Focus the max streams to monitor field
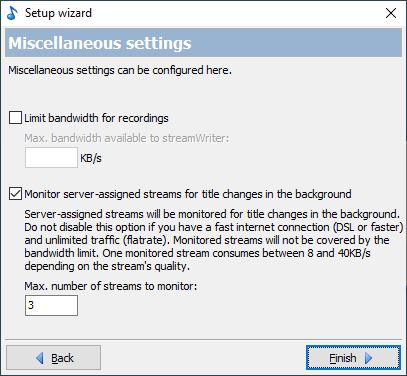 point(51,305)
